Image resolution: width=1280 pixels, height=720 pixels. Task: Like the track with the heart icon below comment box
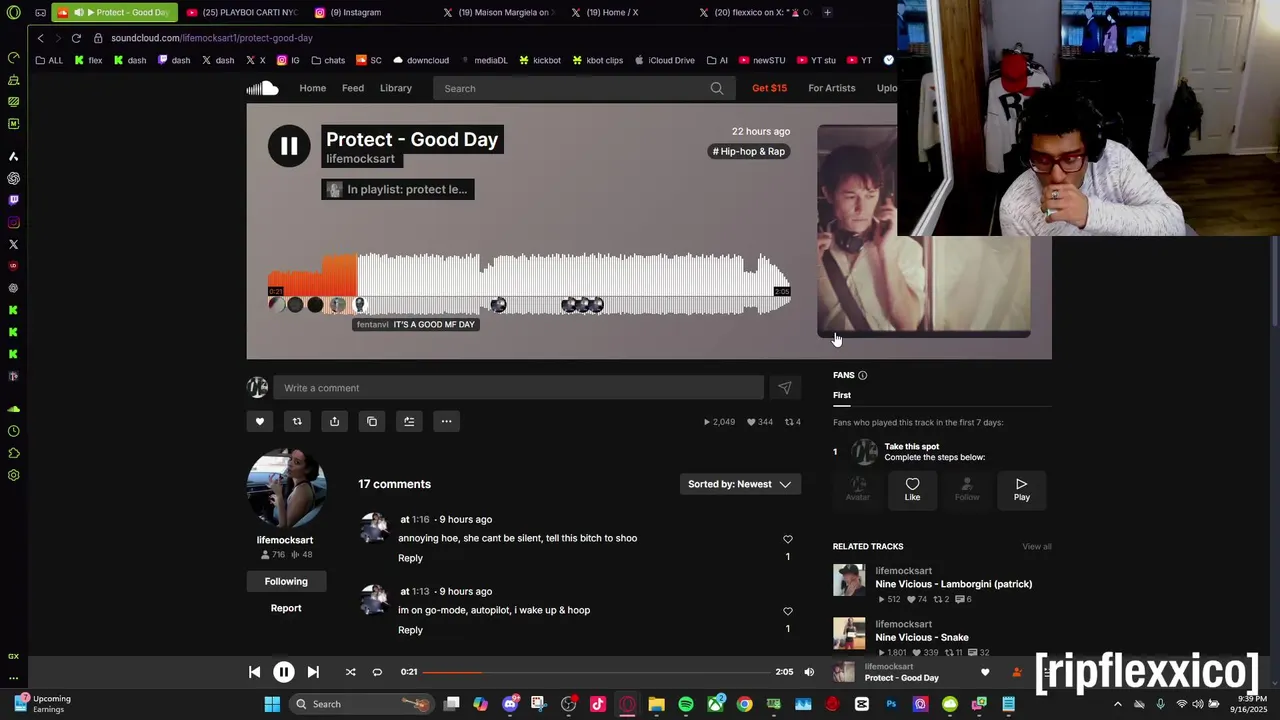click(260, 421)
